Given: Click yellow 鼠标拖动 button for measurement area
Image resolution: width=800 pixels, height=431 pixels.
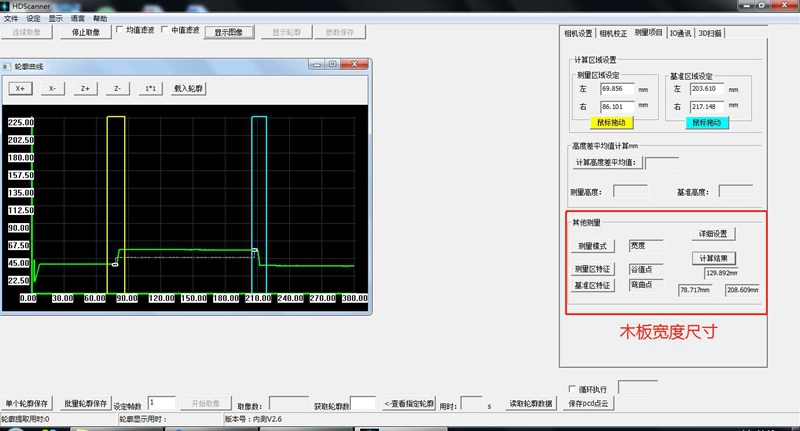Looking at the screenshot, I should [x=610, y=122].
